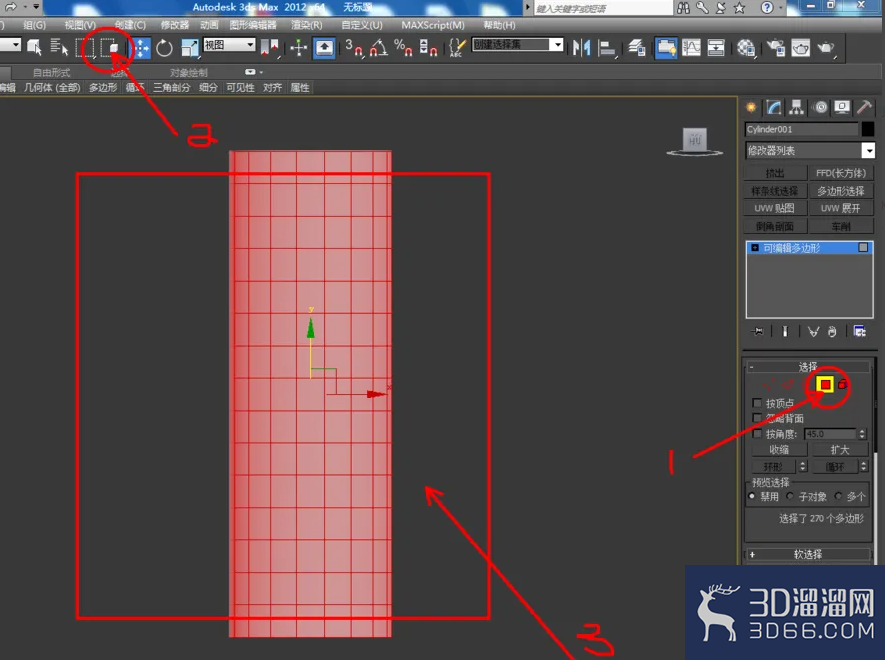Viewport: 885px width, 660px height.
Task: Open 修改器列表 dropdown
Action: [x=868, y=150]
